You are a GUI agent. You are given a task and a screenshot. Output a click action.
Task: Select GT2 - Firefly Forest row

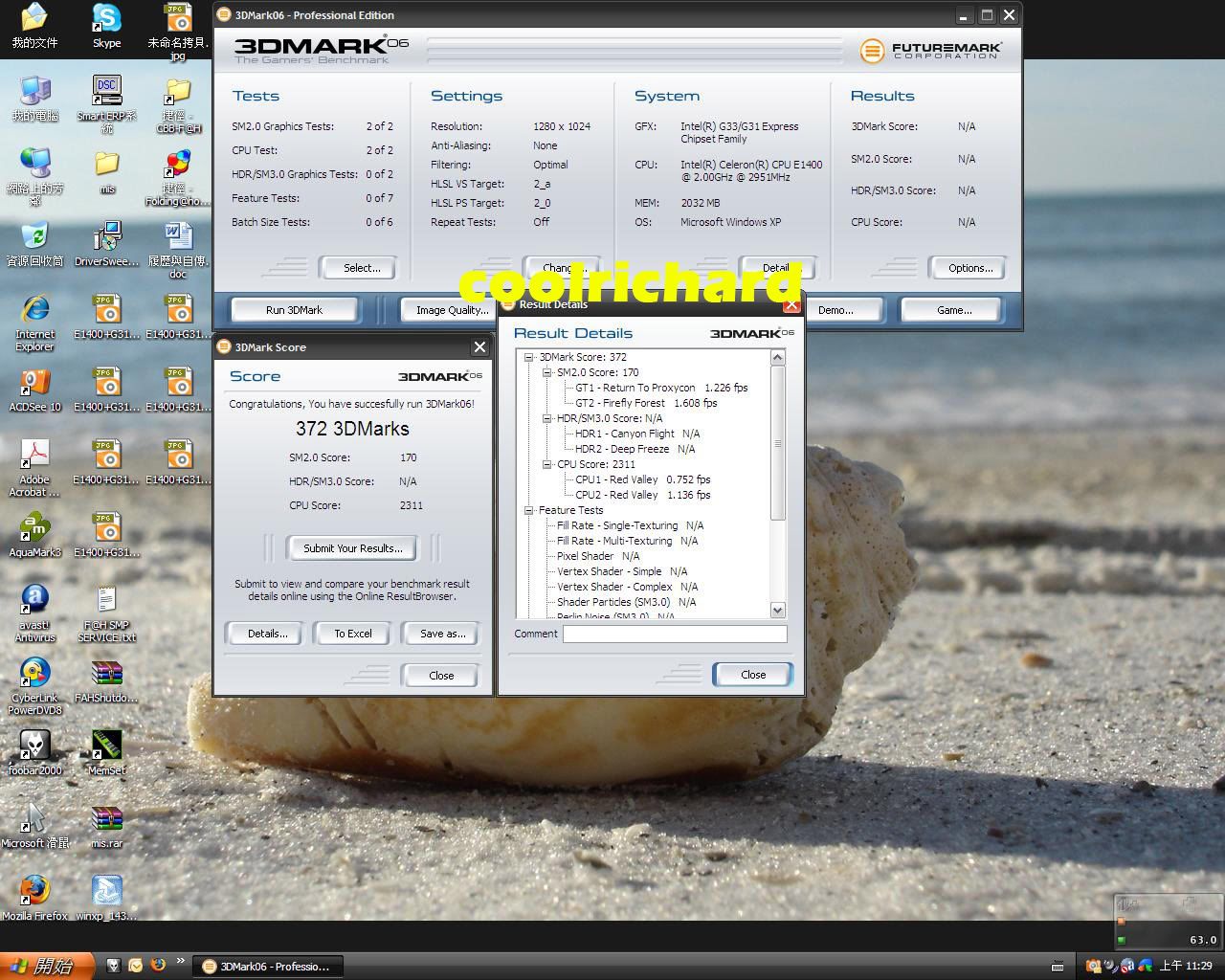(x=646, y=403)
